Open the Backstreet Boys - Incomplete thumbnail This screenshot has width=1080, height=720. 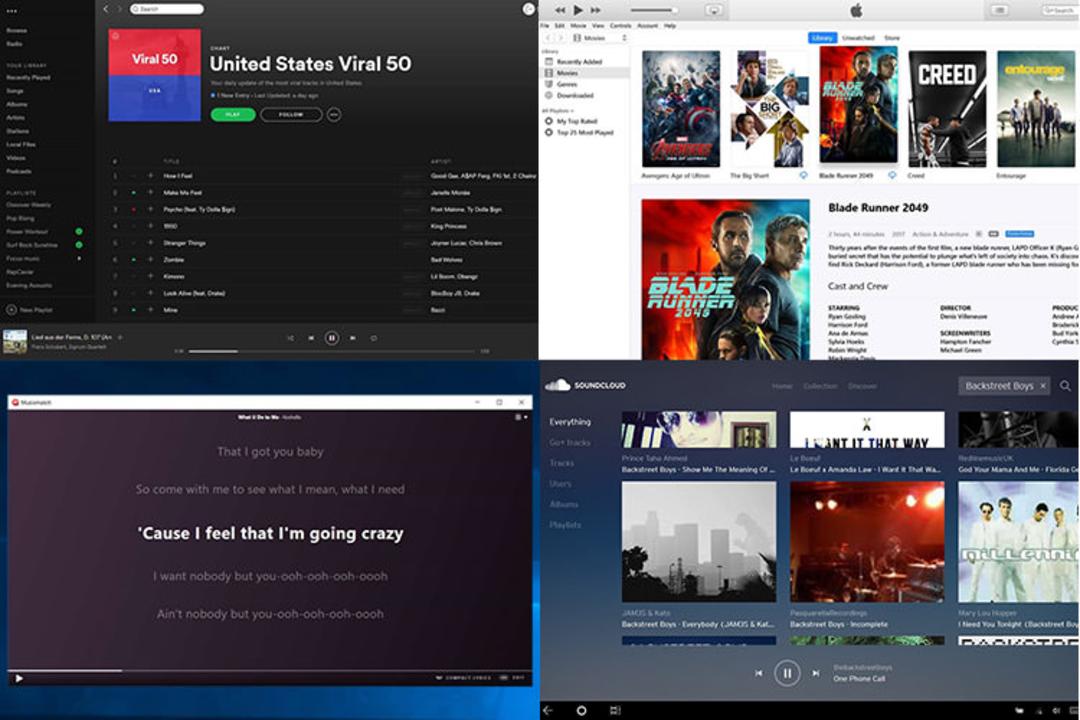click(x=867, y=542)
